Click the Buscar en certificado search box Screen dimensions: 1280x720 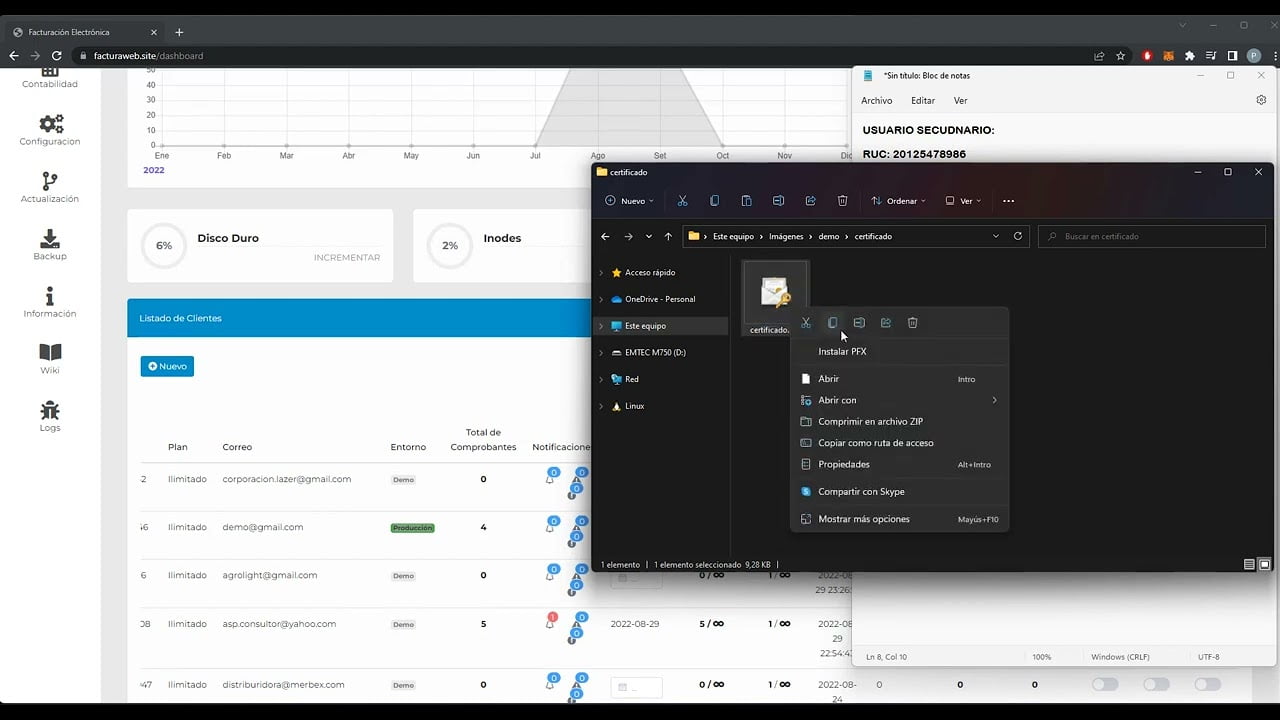1152,237
